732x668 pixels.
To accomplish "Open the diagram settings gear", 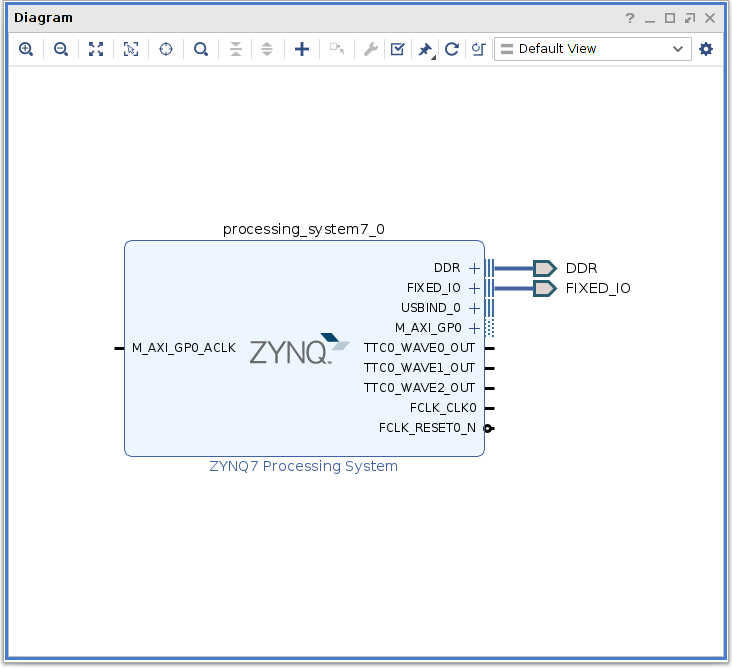I will [706, 49].
